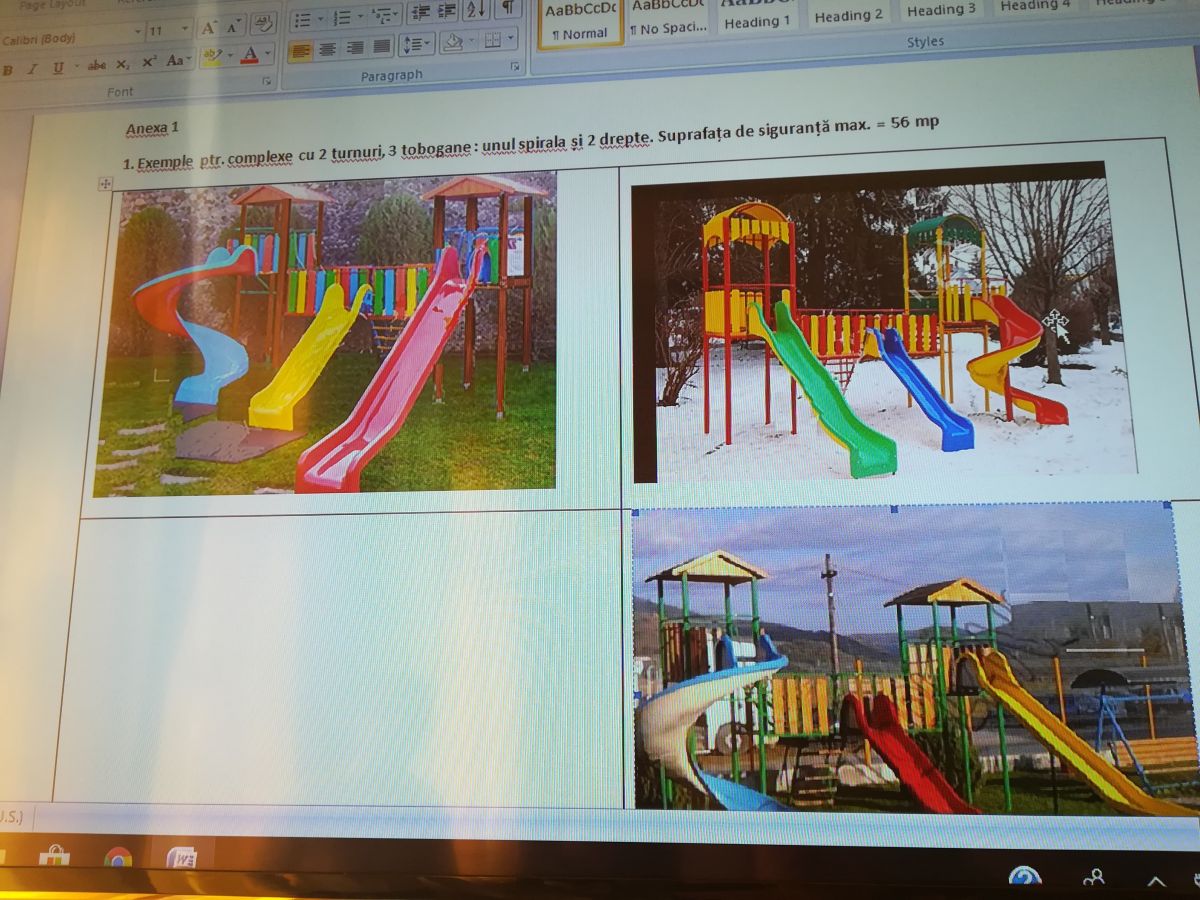Apply superscript formatting
The image size is (1200, 900).
tap(148, 62)
